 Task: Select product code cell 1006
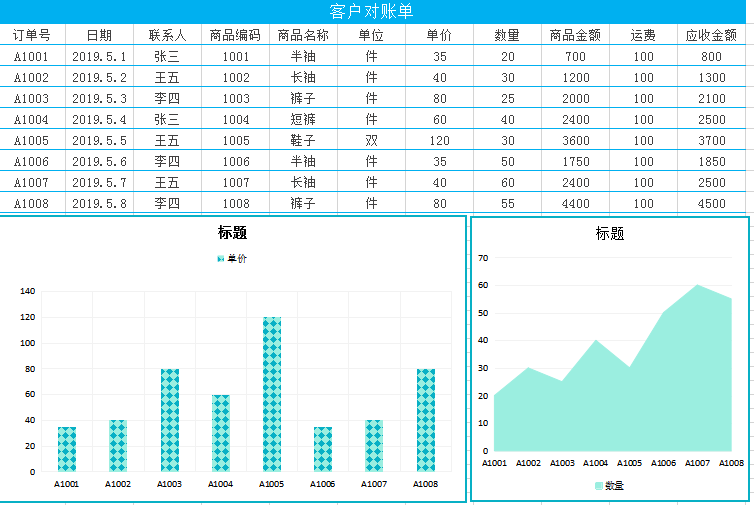pos(236,161)
